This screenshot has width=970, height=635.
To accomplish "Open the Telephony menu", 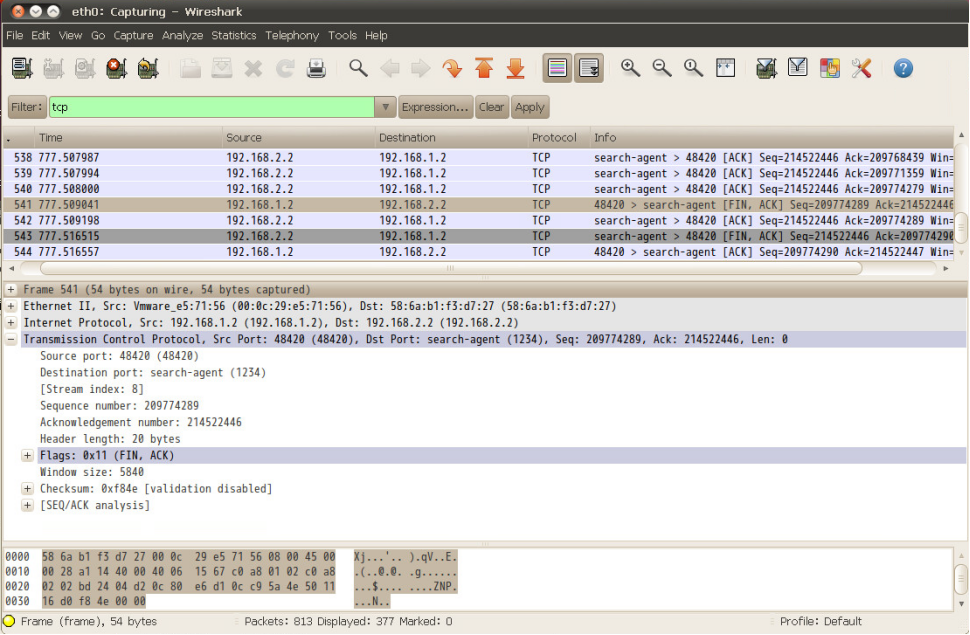I will click(292, 35).
